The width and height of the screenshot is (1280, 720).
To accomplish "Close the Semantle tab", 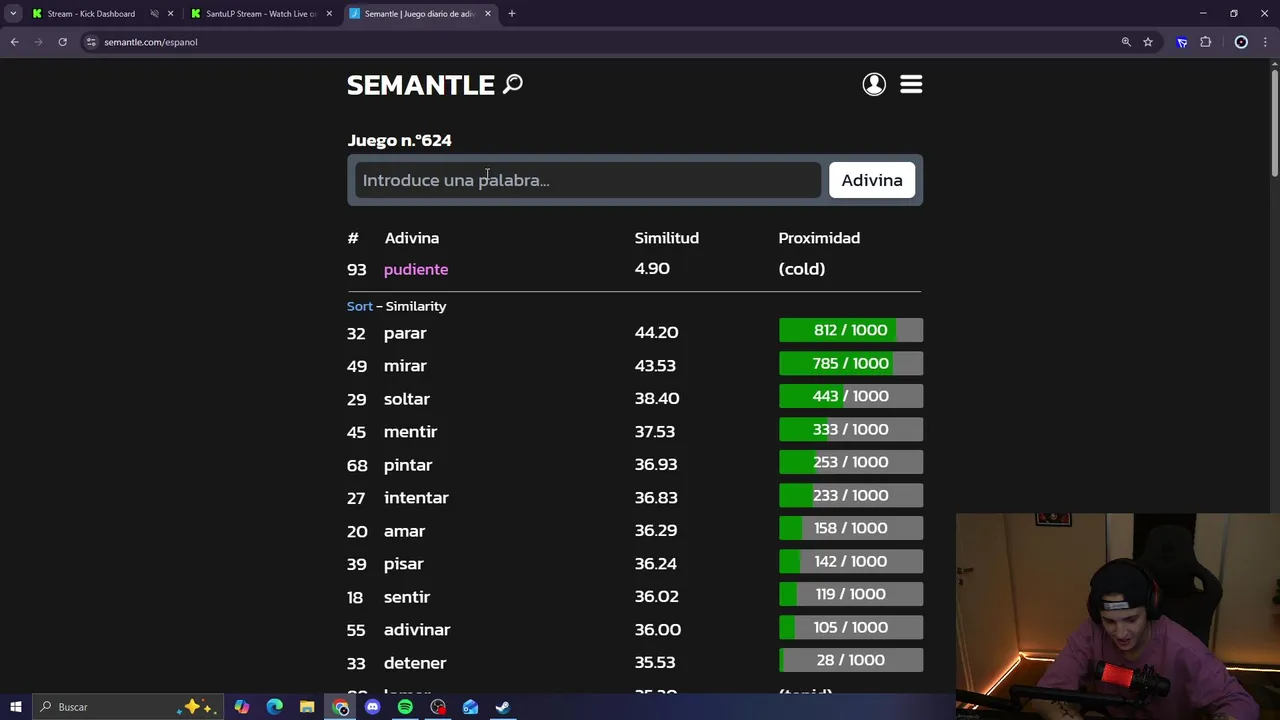I will coord(488,13).
